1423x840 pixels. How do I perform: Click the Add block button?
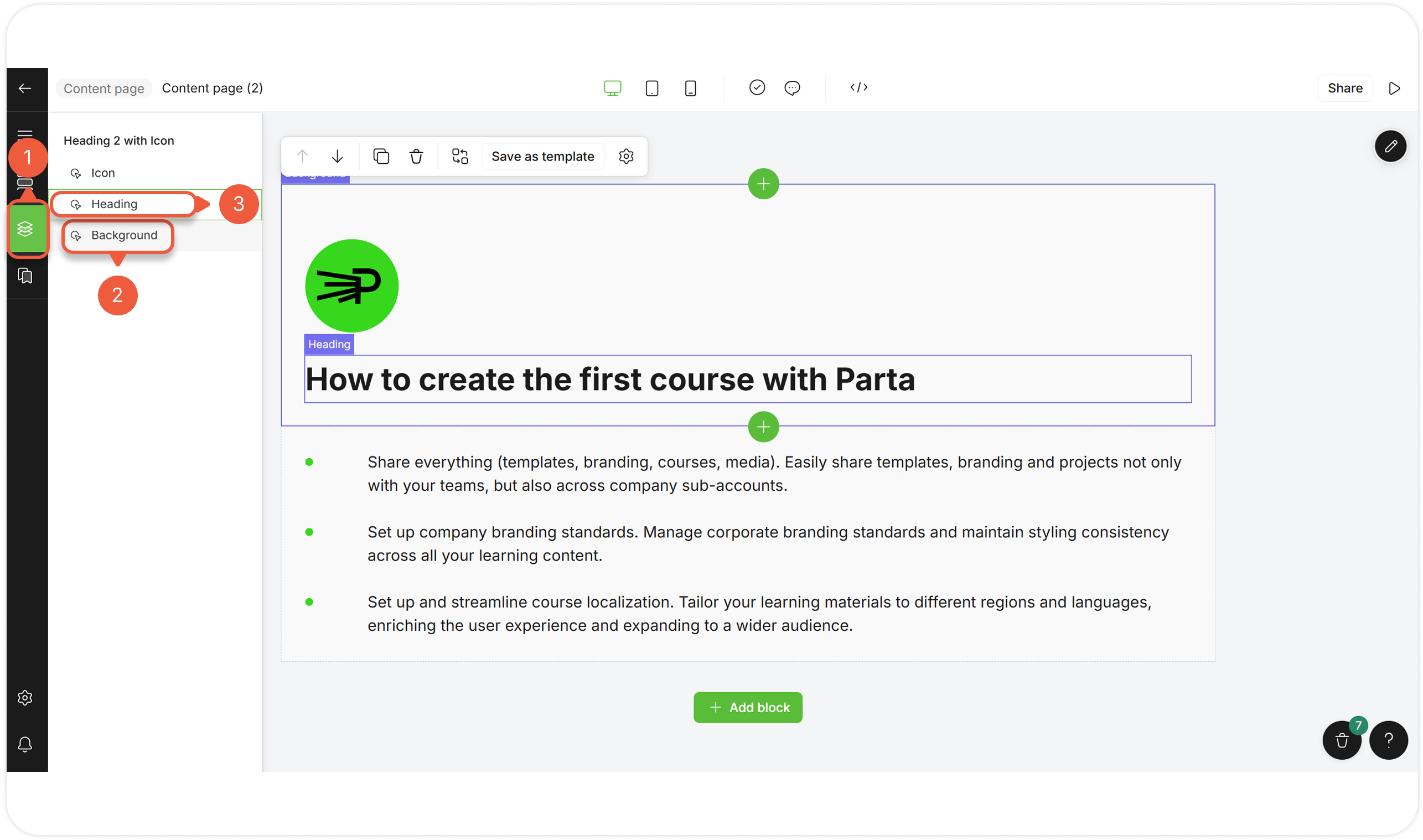coord(748,708)
